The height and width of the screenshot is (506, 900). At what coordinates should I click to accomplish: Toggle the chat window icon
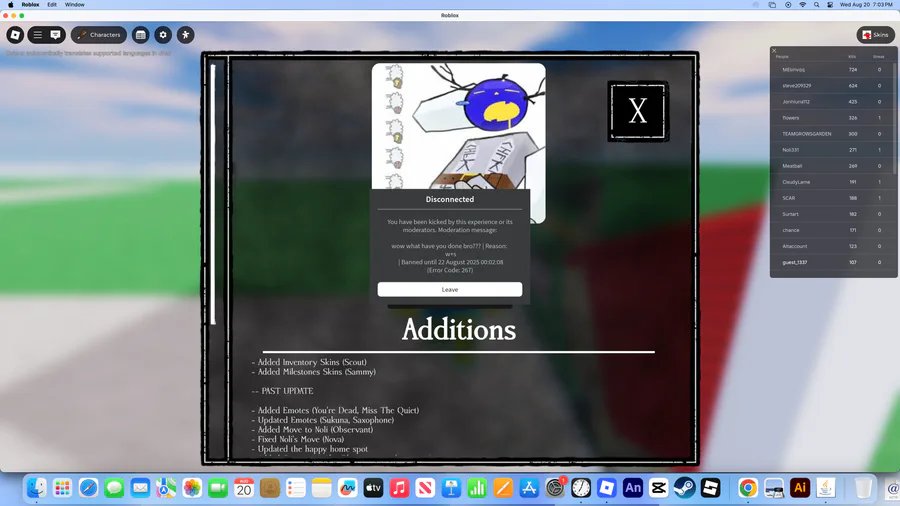tap(56, 35)
